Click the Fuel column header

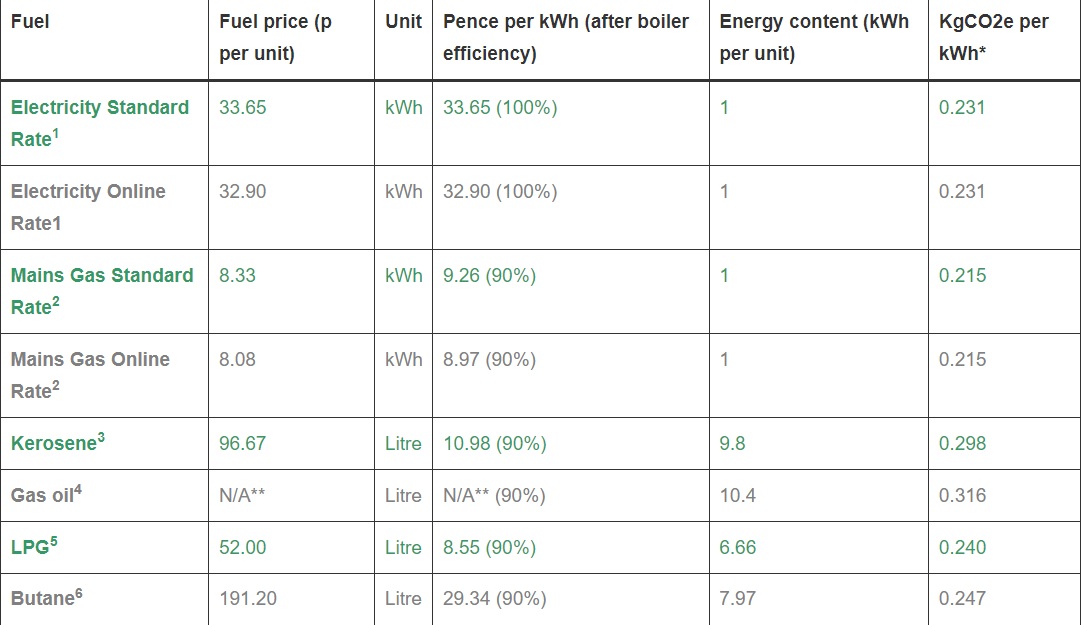[x=30, y=22]
